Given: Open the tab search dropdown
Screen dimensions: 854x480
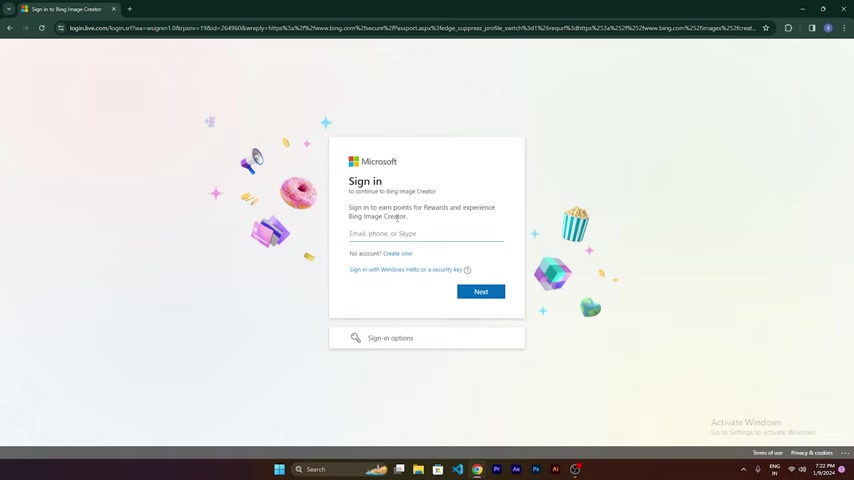Looking at the screenshot, I should [9, 9].
